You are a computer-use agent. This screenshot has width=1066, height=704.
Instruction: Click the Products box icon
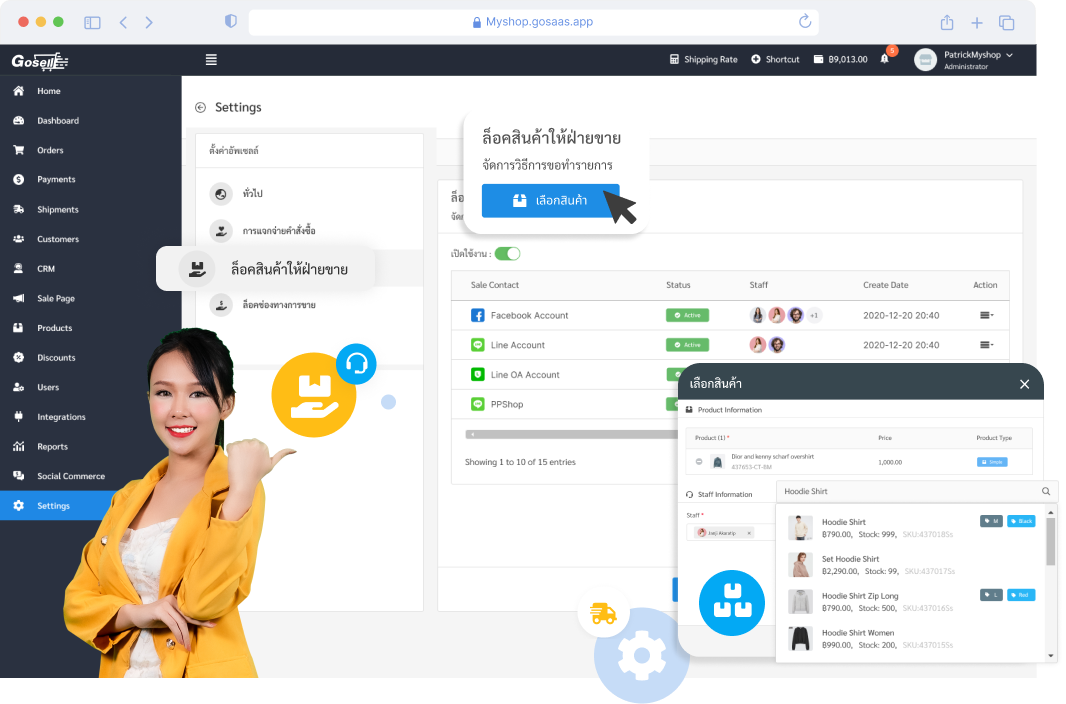(18, 328)
